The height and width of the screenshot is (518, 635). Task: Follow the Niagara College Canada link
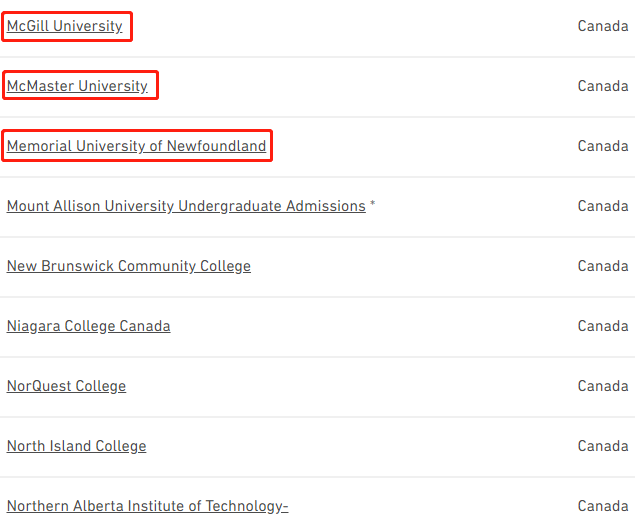89,326
